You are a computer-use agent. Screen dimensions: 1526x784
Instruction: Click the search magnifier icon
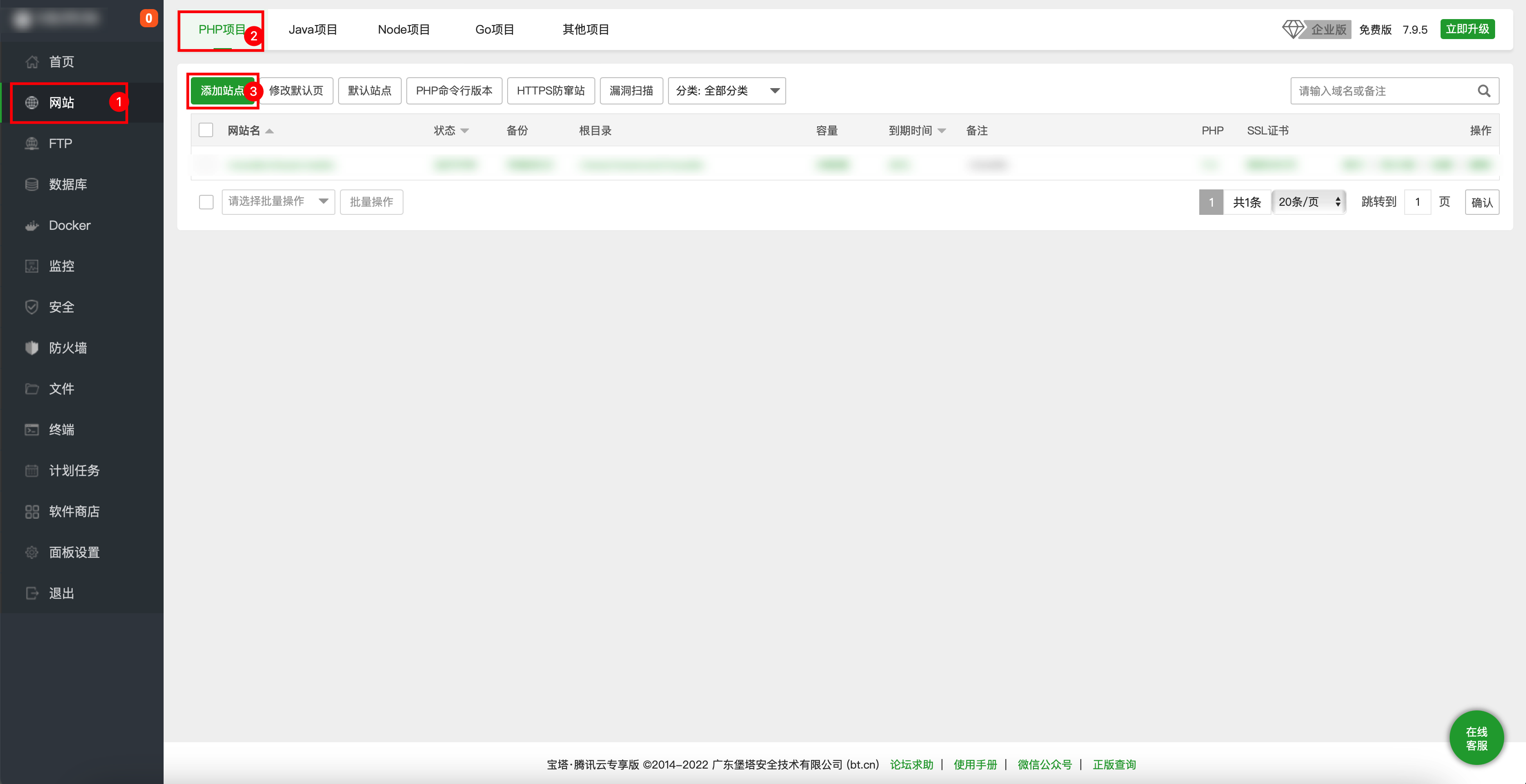point(1483,91)
